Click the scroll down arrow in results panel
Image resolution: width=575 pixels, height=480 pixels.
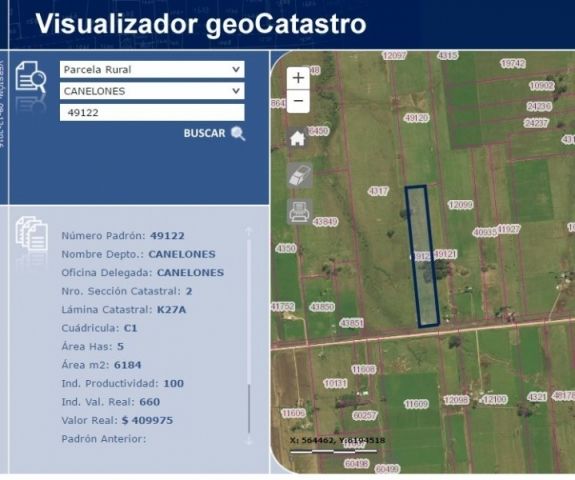coord(249,441)
